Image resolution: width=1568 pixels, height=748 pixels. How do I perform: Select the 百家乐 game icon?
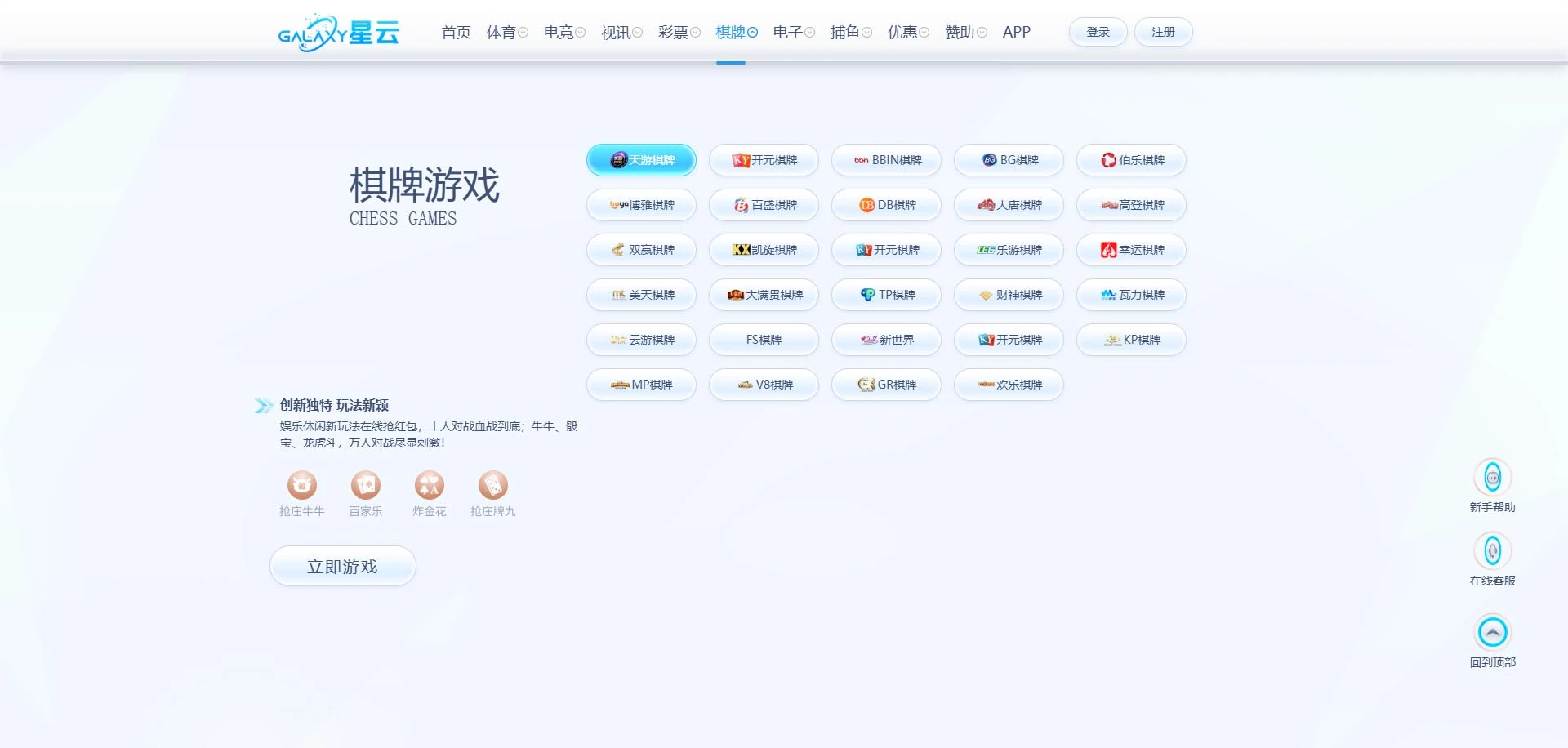pos(365,483)
